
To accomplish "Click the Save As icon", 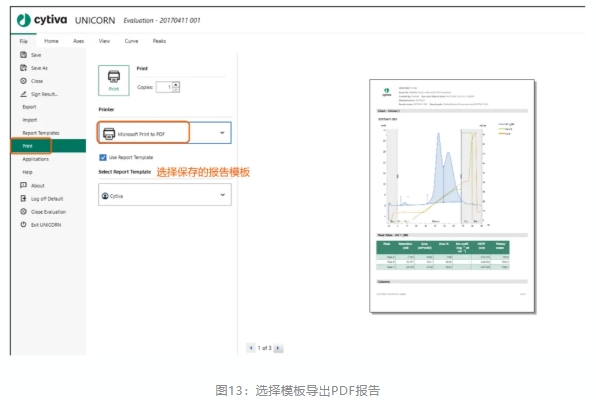I will [x=23, y=68].
